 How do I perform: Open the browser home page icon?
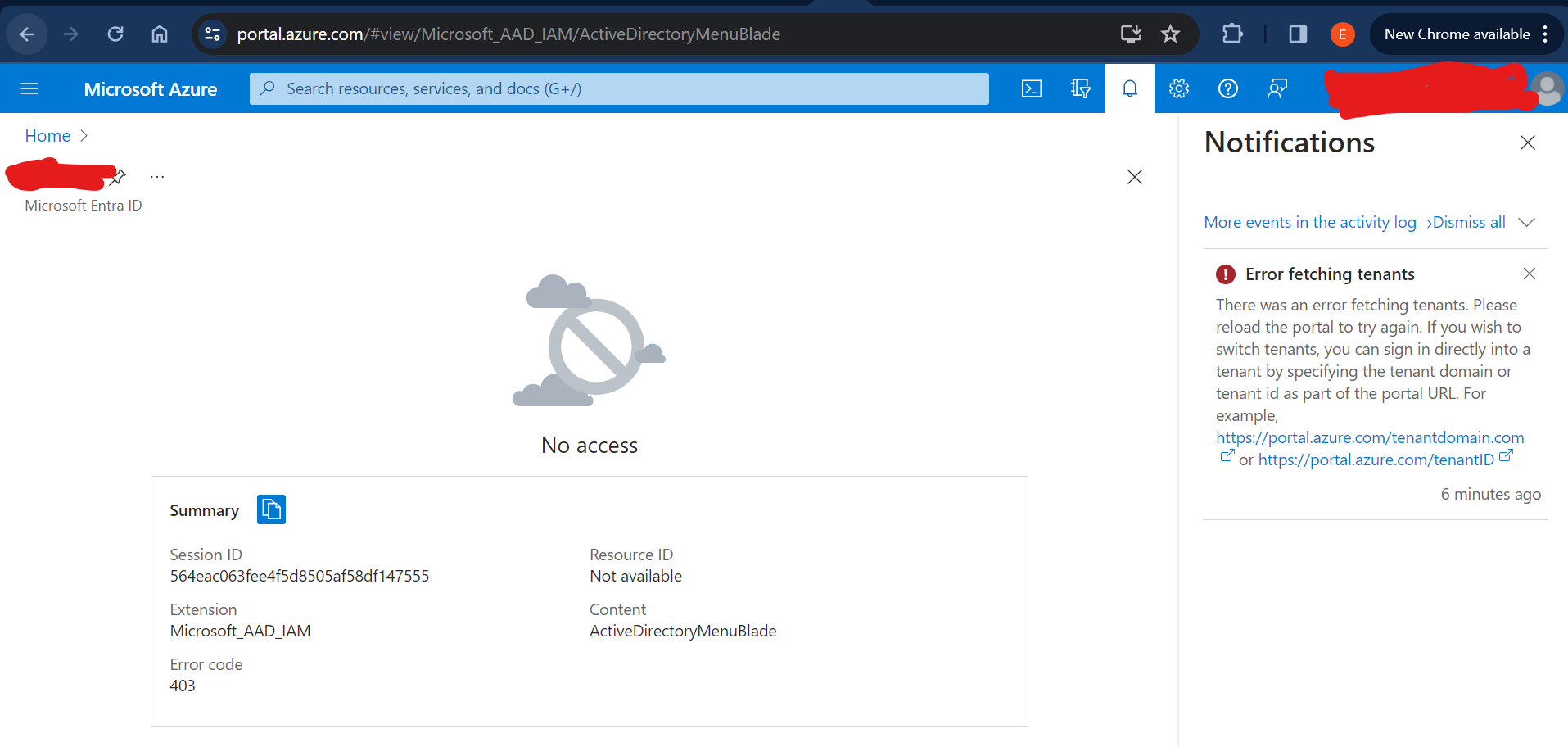click(160, 34)
